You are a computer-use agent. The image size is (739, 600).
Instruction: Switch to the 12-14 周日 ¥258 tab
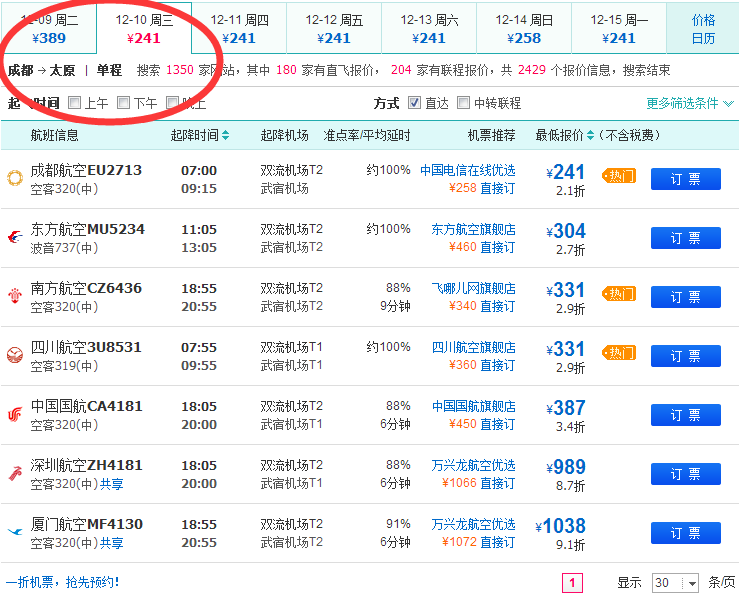coord(524,29)
